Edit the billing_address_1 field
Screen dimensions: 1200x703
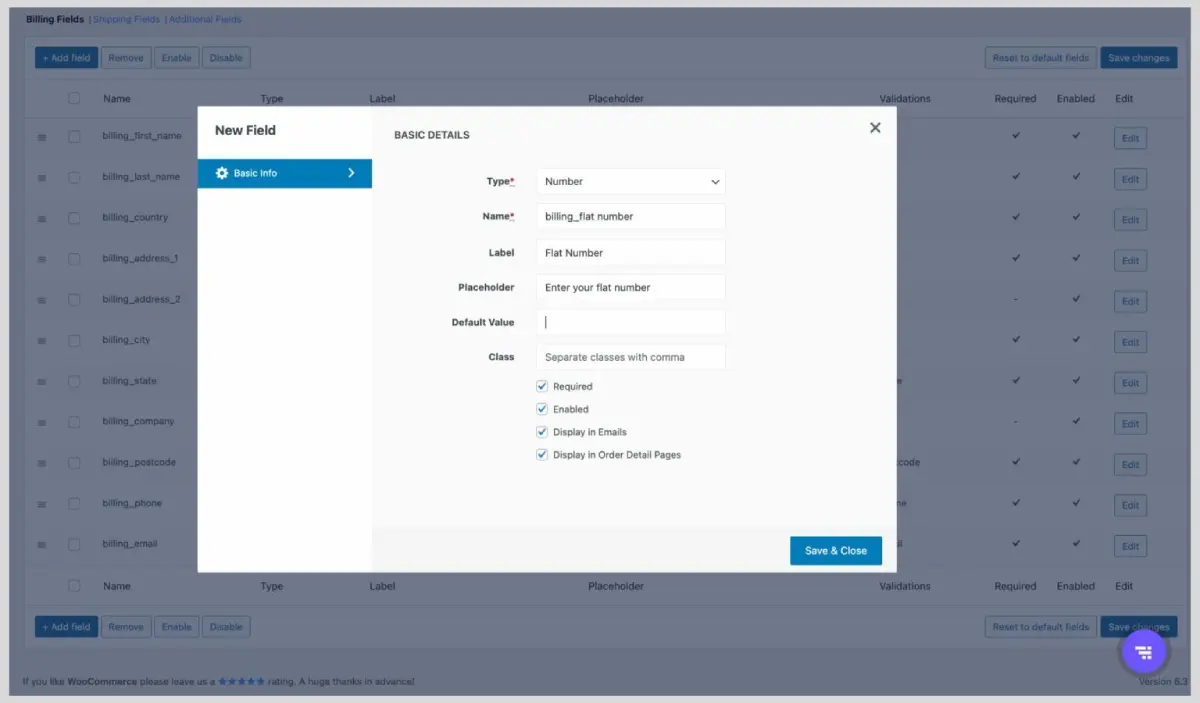point(1130,261)
